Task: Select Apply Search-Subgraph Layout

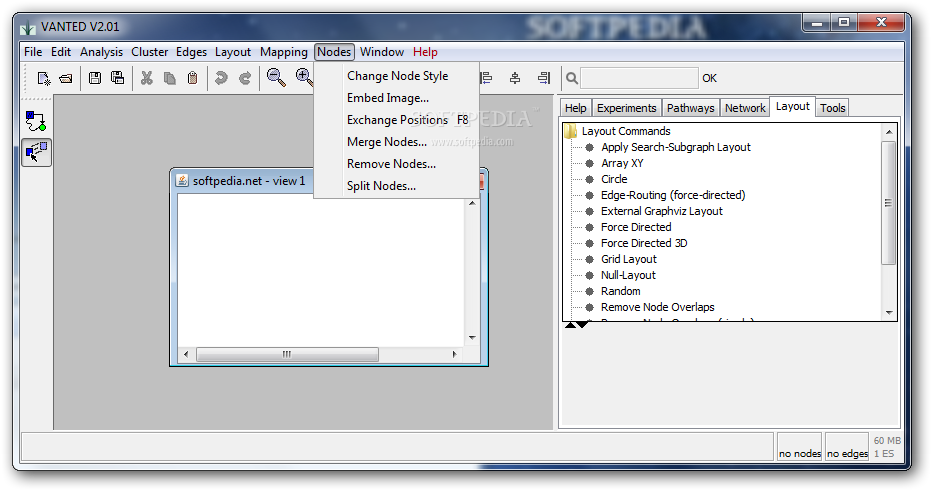Action: point(676,147)
